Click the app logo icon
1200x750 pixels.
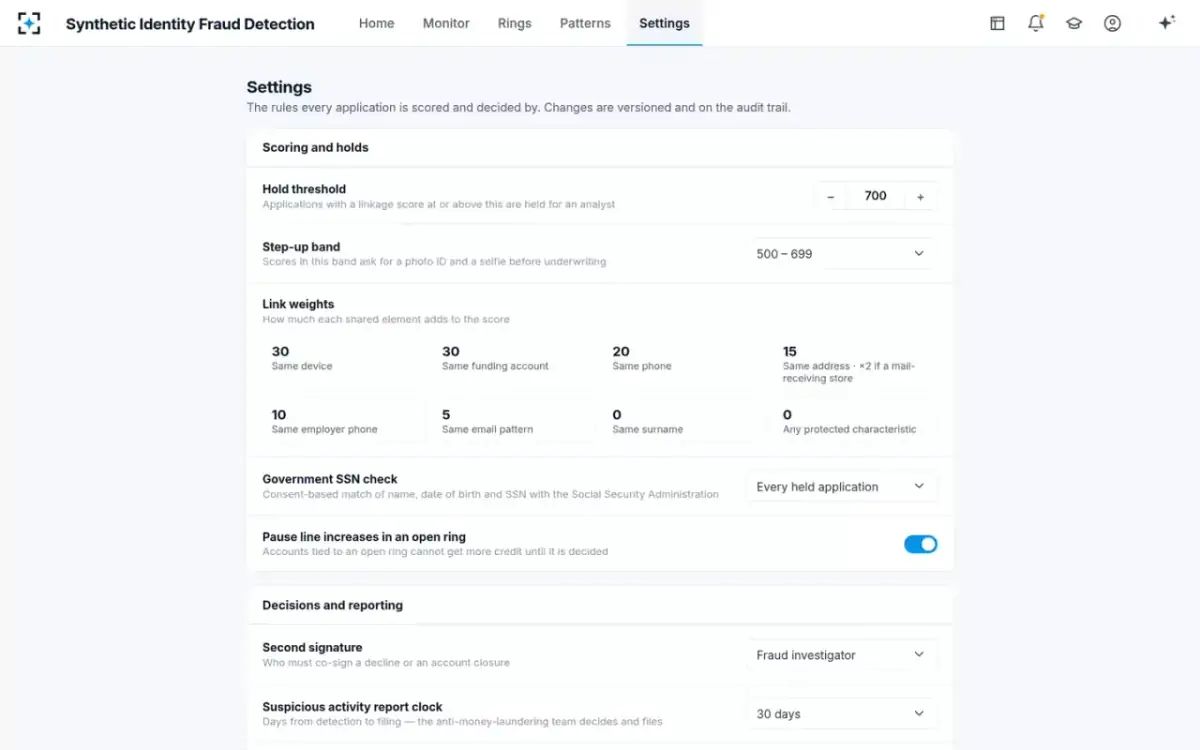[29, 23]
